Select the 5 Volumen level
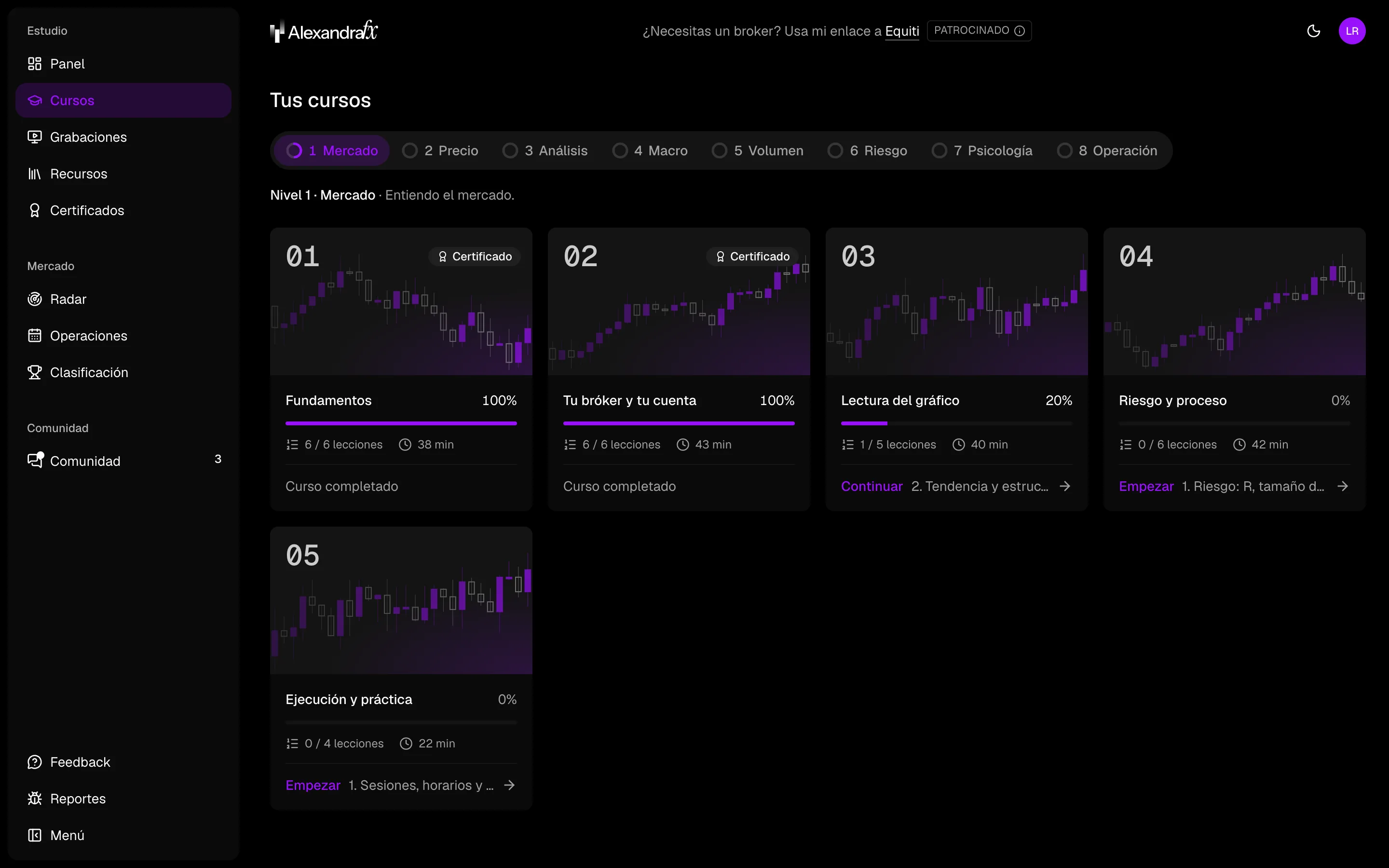Viewport: 1389px width, 868px height. 758,150
